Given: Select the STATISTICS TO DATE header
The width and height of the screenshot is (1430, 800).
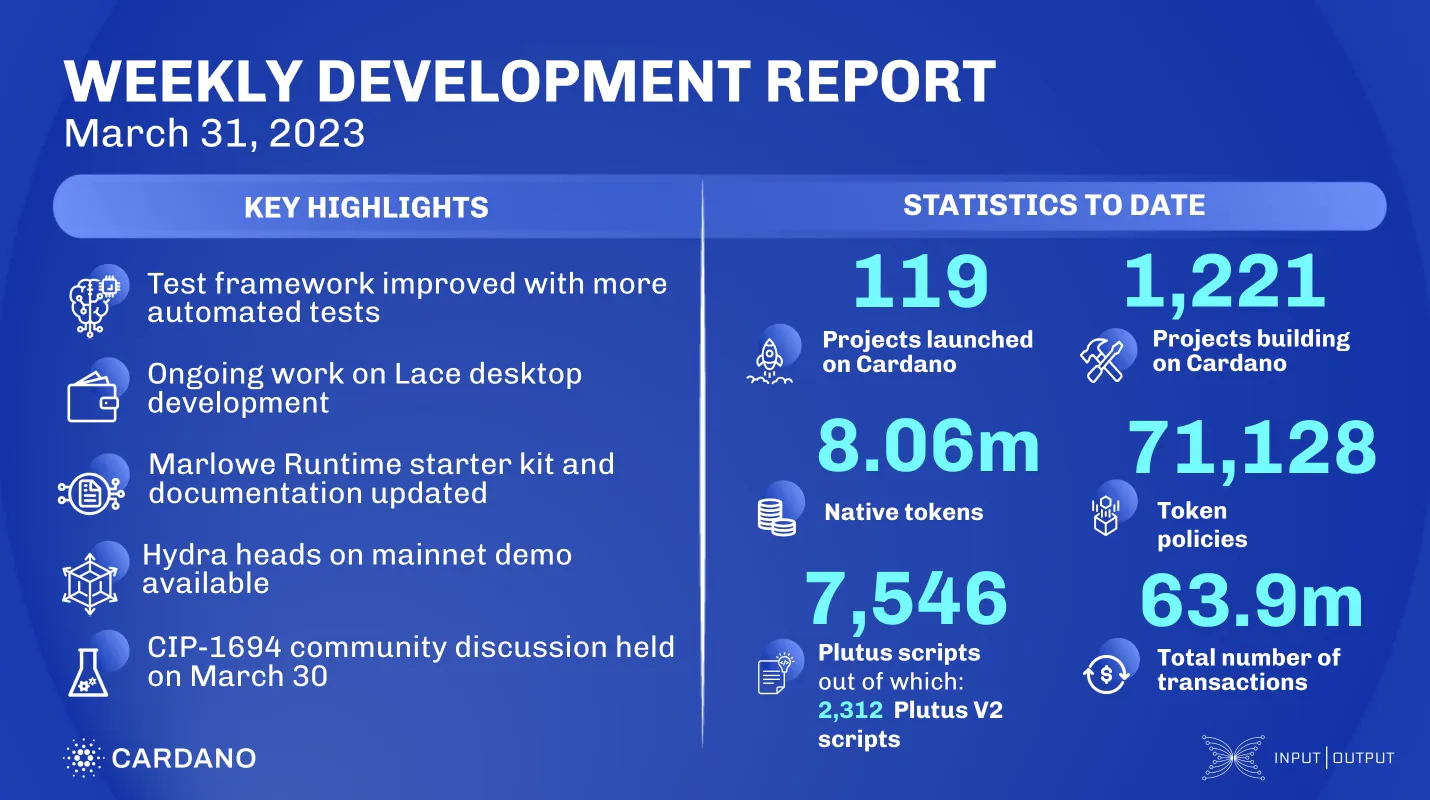Looking at the screenshot, I should pos(1054,206).
